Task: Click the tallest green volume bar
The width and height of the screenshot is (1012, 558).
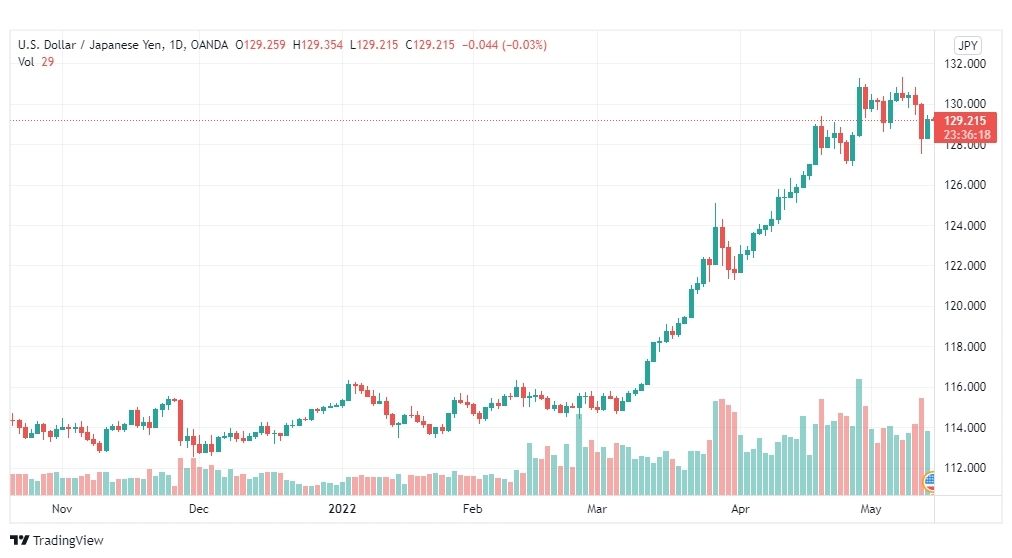Action: (859, 437)
